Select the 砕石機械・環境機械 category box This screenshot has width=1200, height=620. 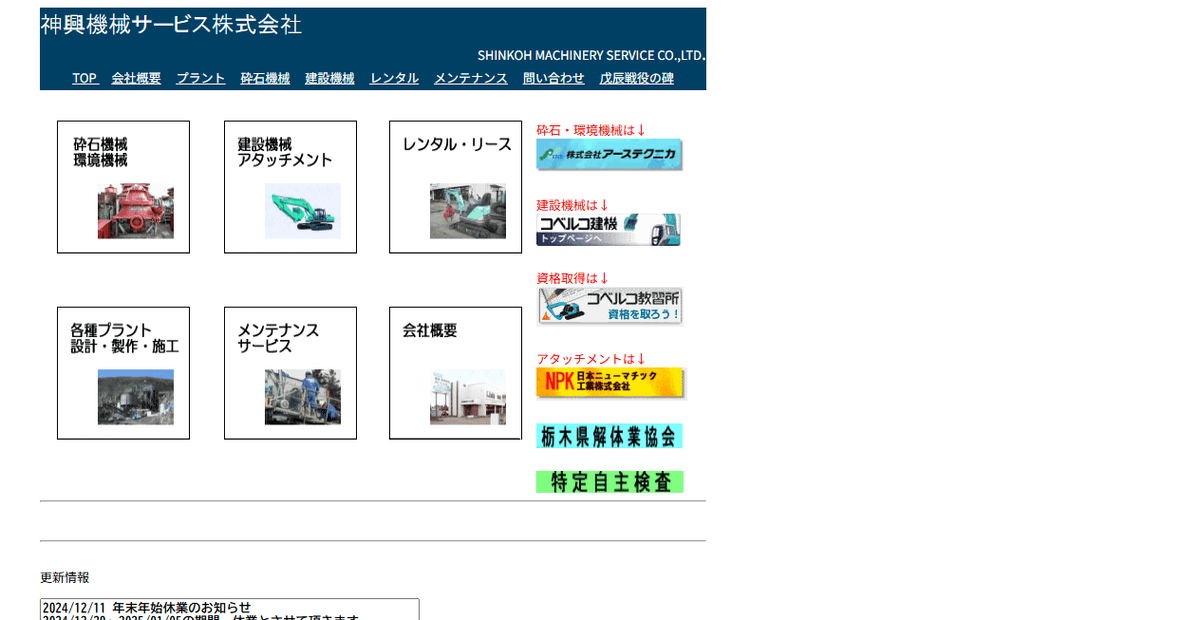click(122, 186)
